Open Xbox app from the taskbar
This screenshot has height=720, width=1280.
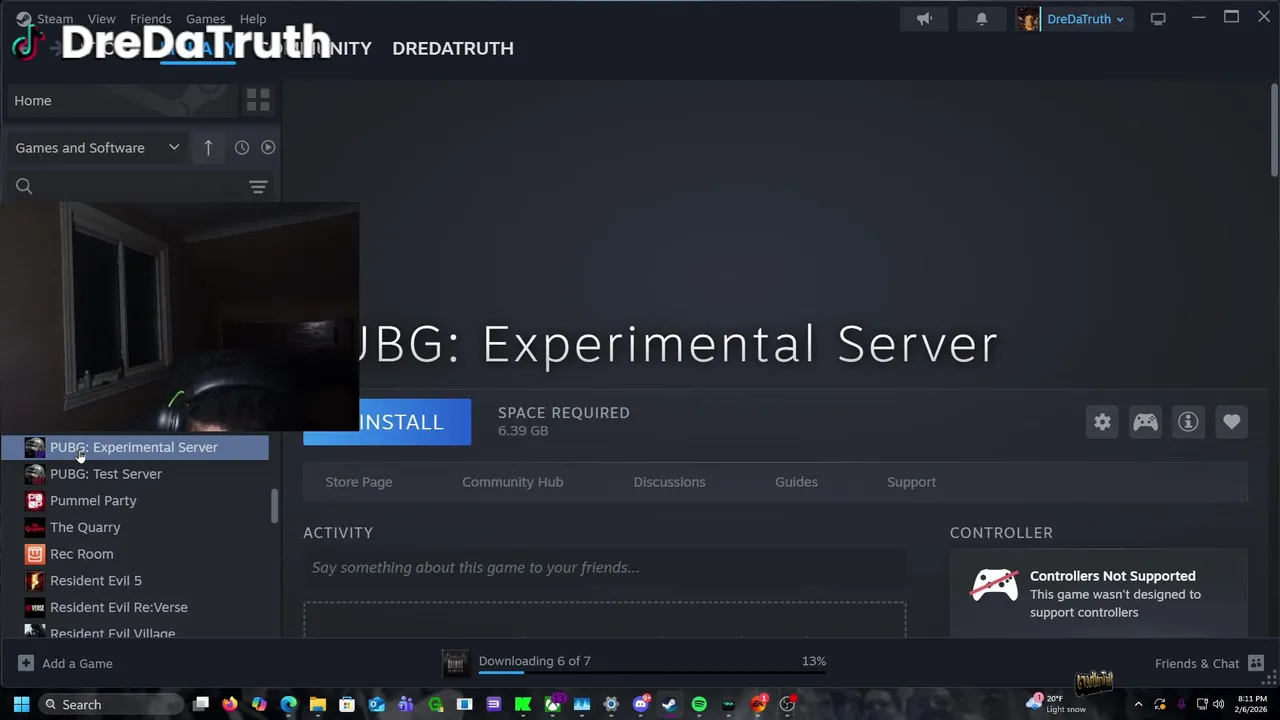(552, 705)
